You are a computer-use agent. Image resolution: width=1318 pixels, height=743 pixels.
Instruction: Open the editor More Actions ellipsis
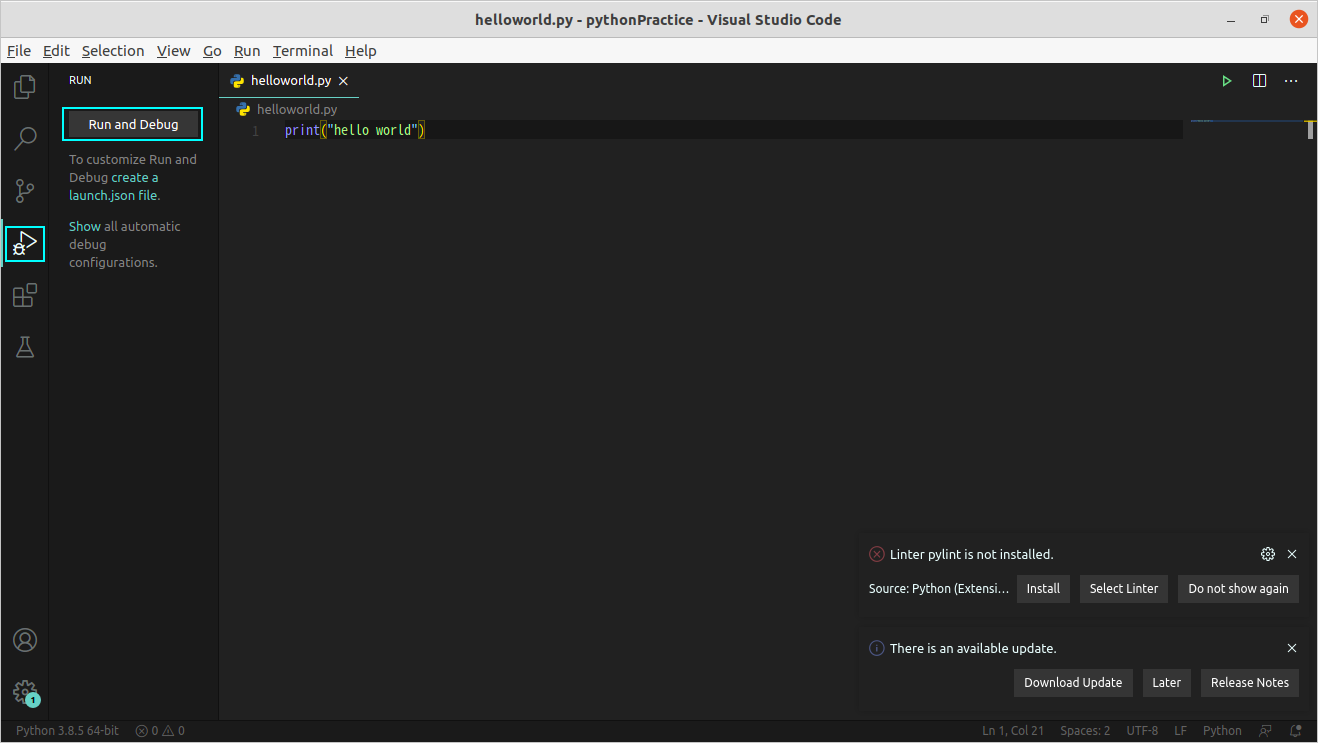[1291, 81]
